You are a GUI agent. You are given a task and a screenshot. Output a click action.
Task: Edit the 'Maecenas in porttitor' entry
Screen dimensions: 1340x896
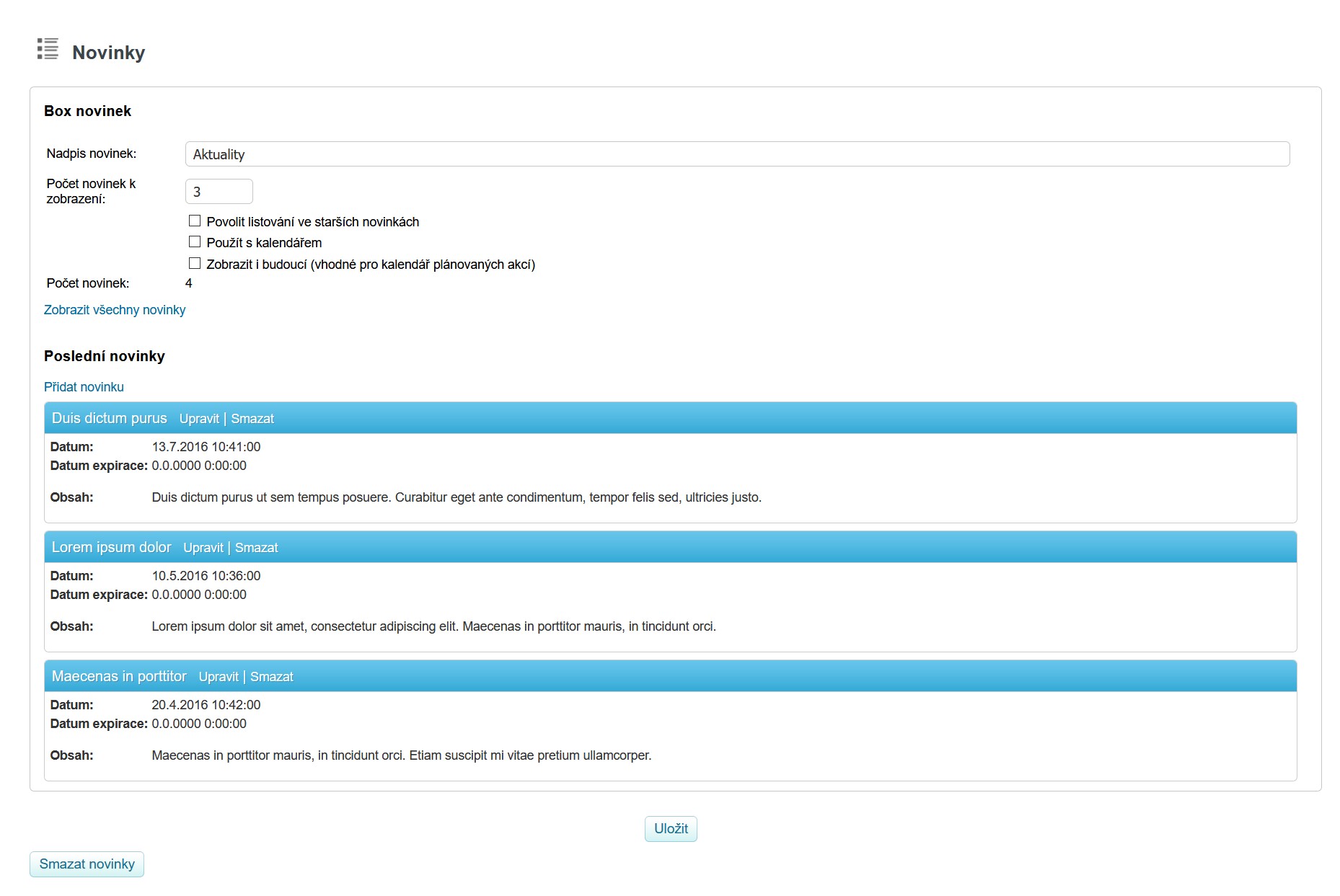click(x=218, y=677)
